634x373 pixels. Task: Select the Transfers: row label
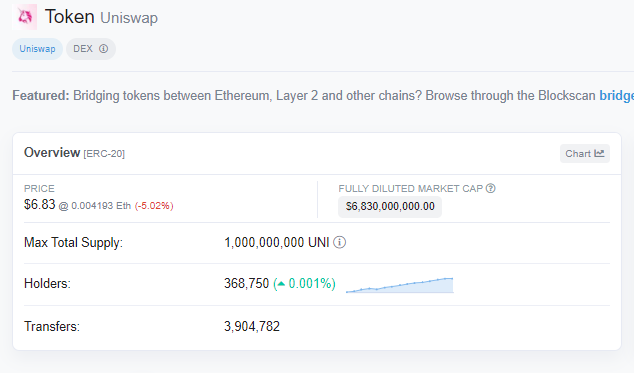coord(52,326)
